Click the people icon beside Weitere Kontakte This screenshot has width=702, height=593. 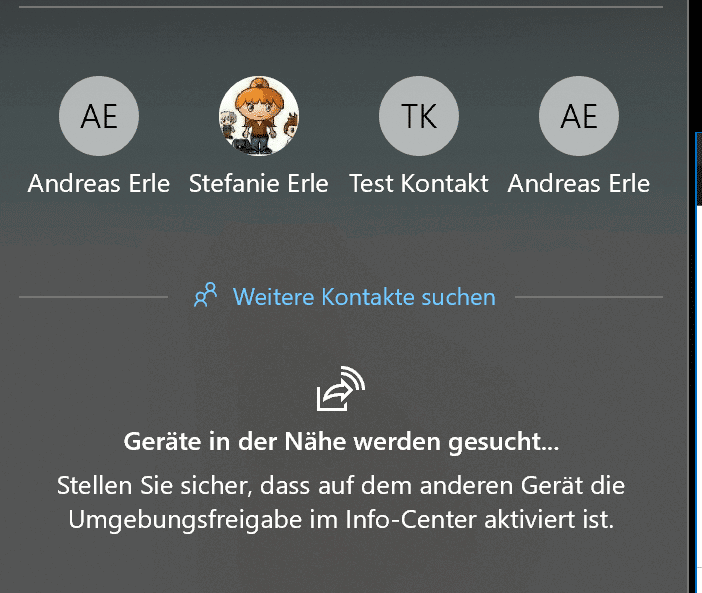click(205, 295)
